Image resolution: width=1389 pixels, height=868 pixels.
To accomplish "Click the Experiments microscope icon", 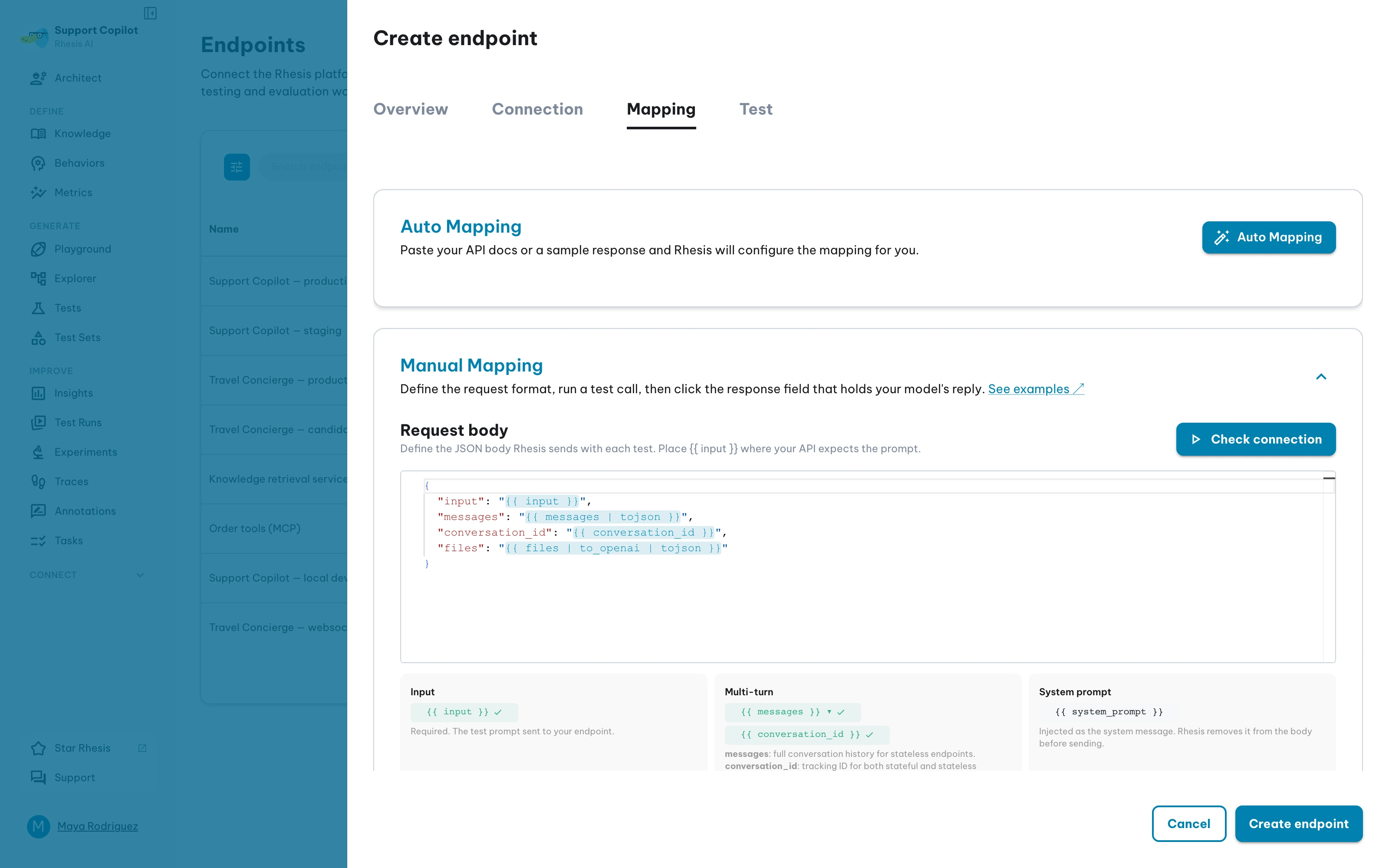I will (x=39, y=452).
